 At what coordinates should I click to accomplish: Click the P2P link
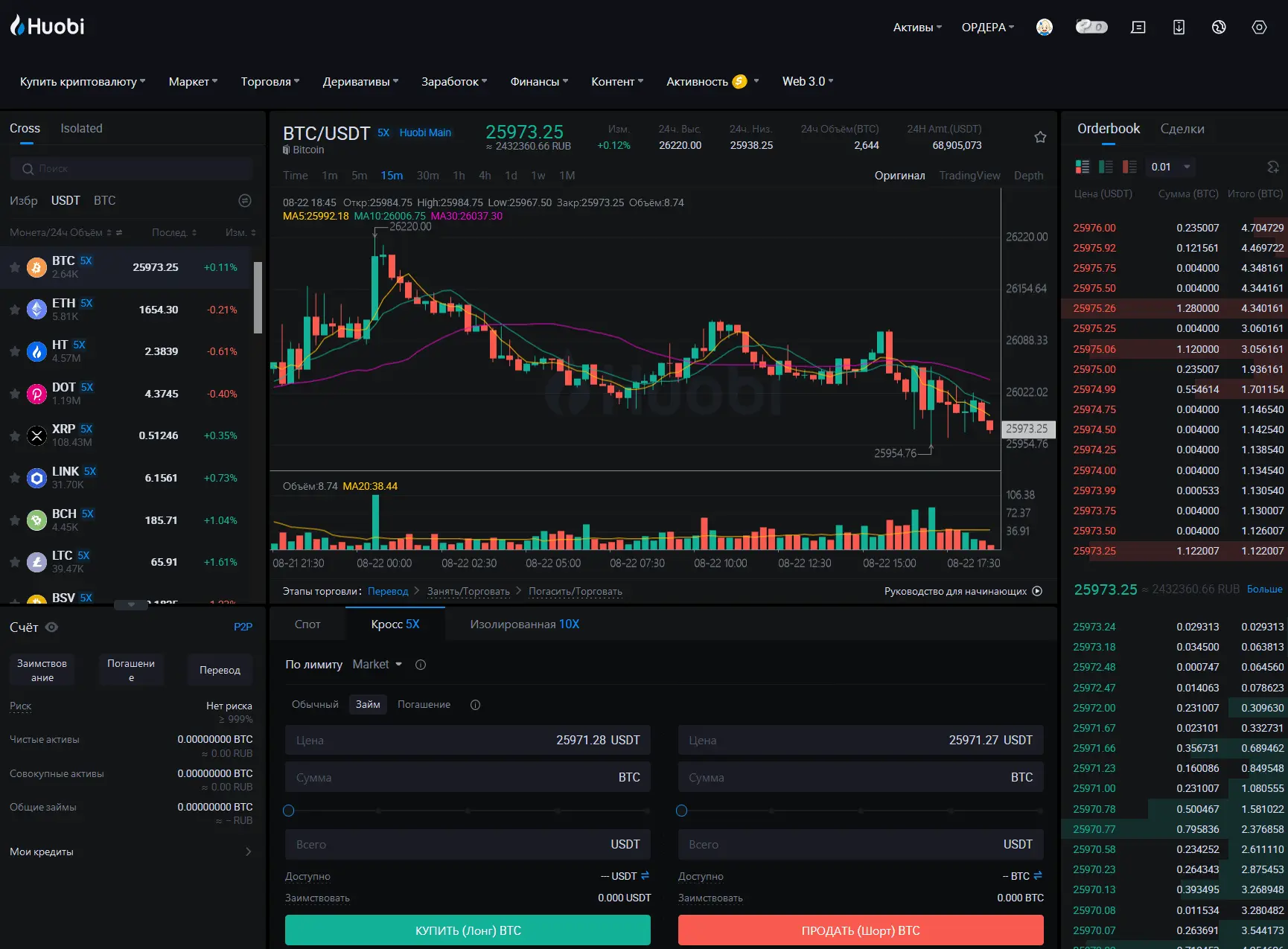(x=243, y=627)
